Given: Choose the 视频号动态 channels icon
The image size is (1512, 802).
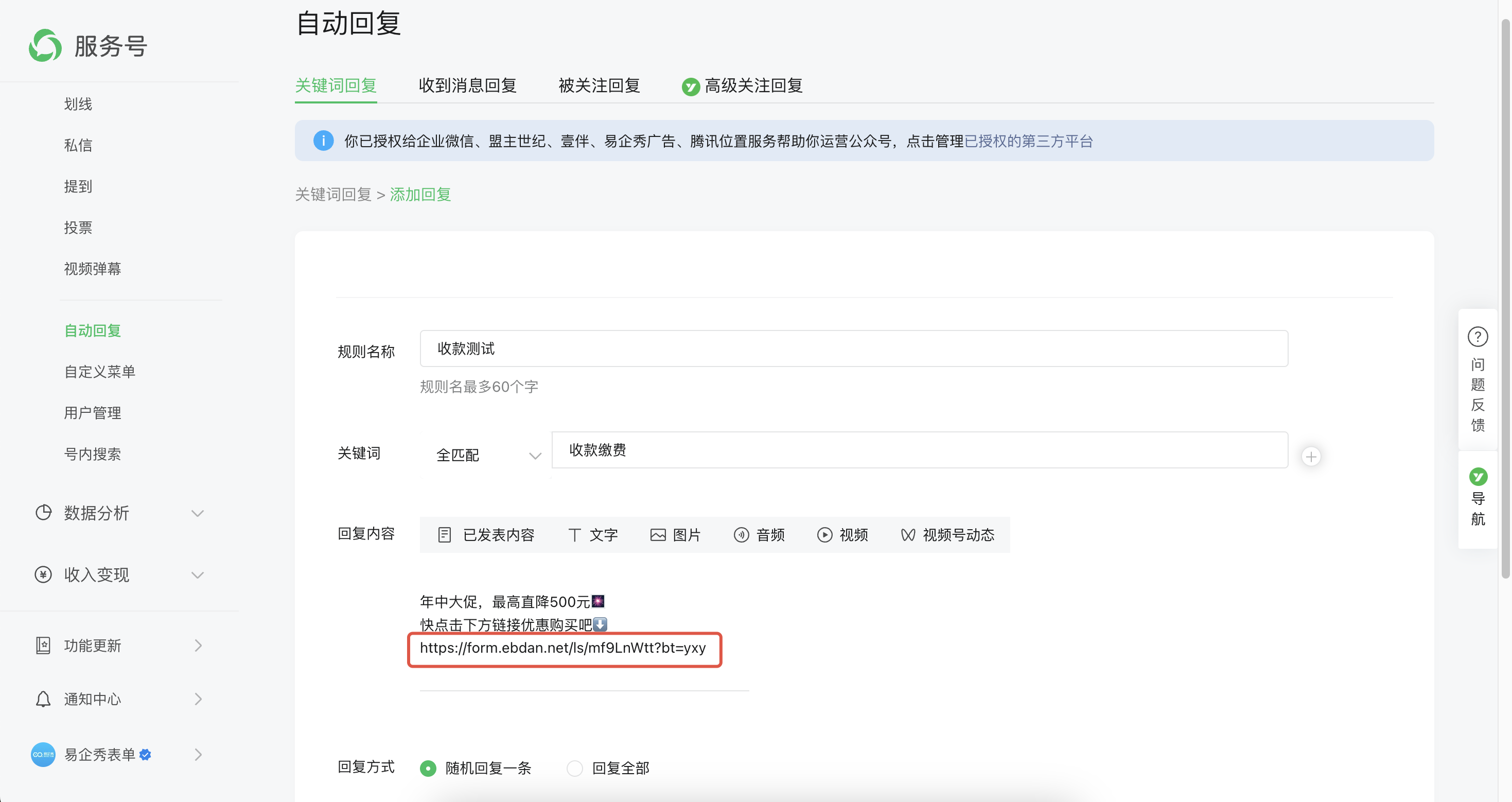Looking at the screenshot, I should pyautogui.click(x=908, y=534).
